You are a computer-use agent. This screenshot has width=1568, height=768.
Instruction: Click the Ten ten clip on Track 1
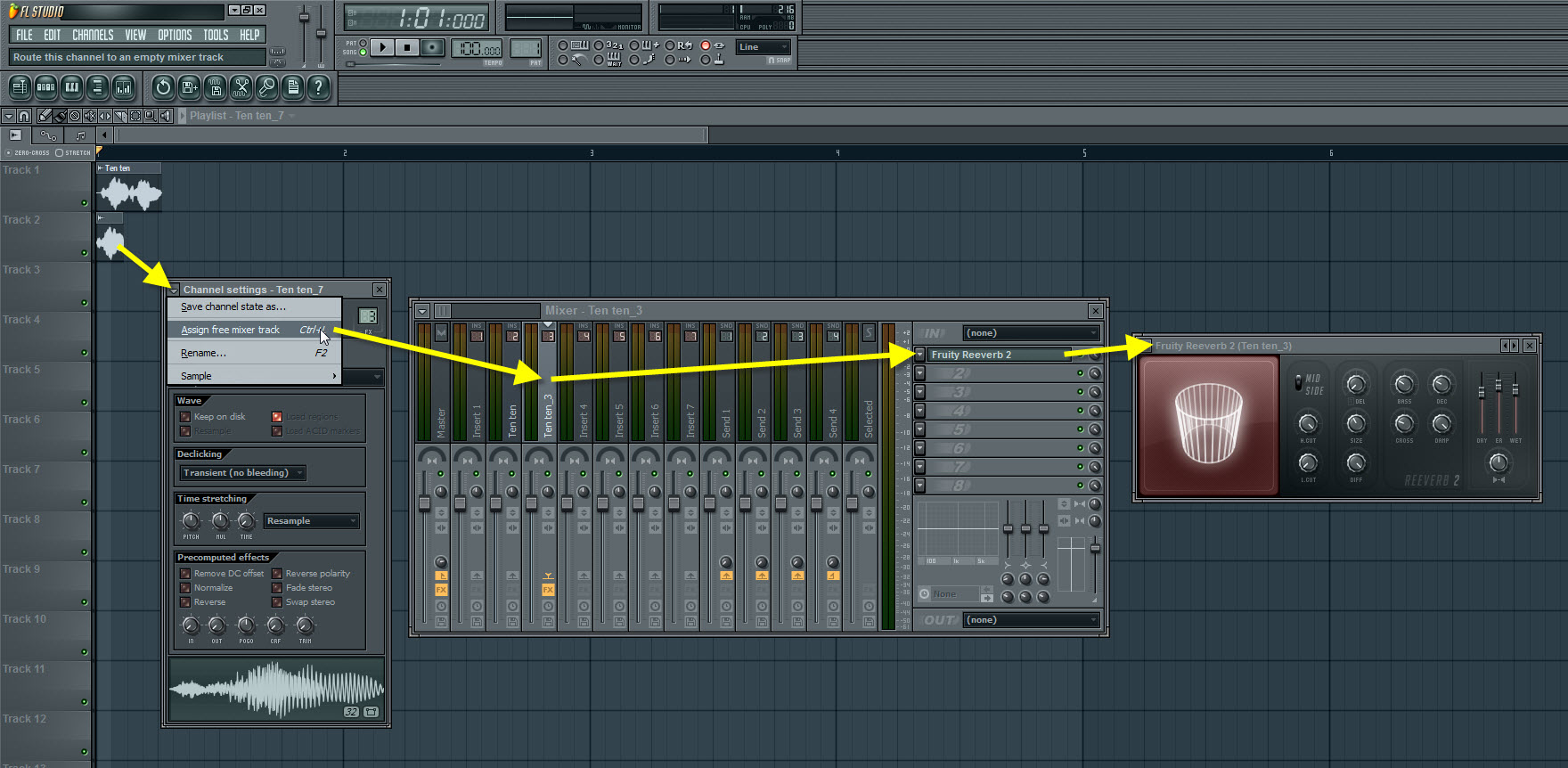tap(130, 186)
